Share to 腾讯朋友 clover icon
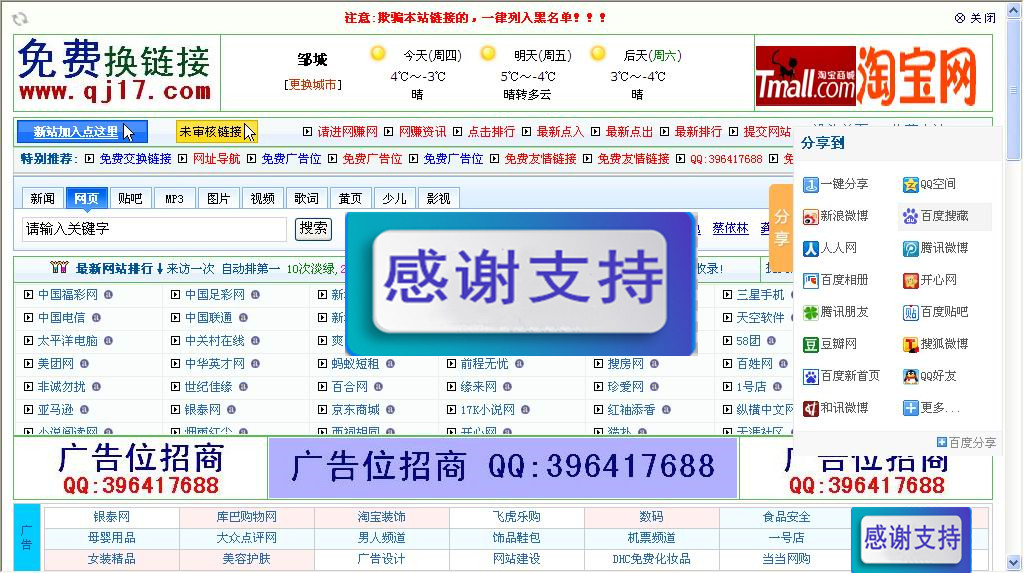This screenshot has width=1024, height=573. point(810,313)
